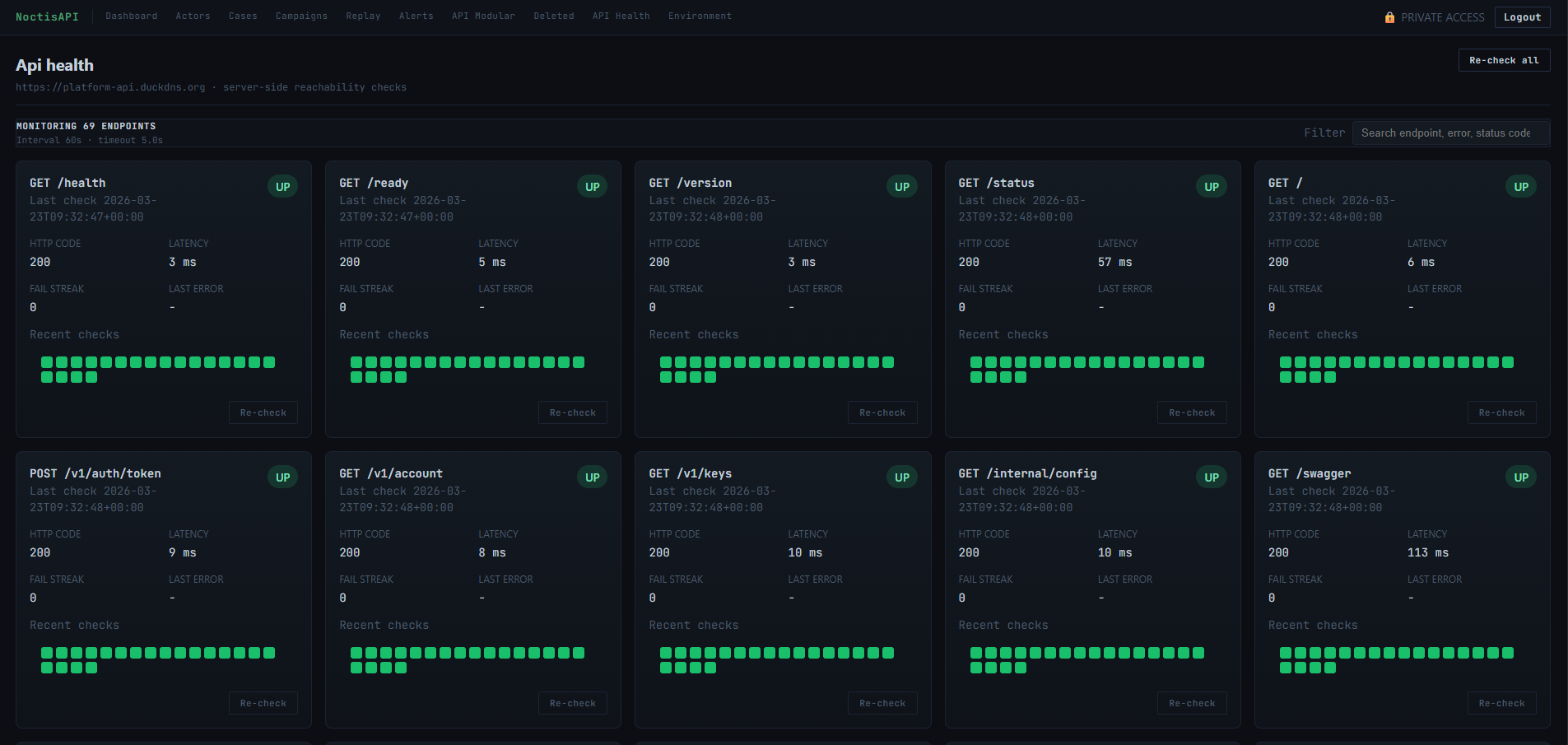
Task: Click the 6 ms latency value
Action: tap(1421, 262)
